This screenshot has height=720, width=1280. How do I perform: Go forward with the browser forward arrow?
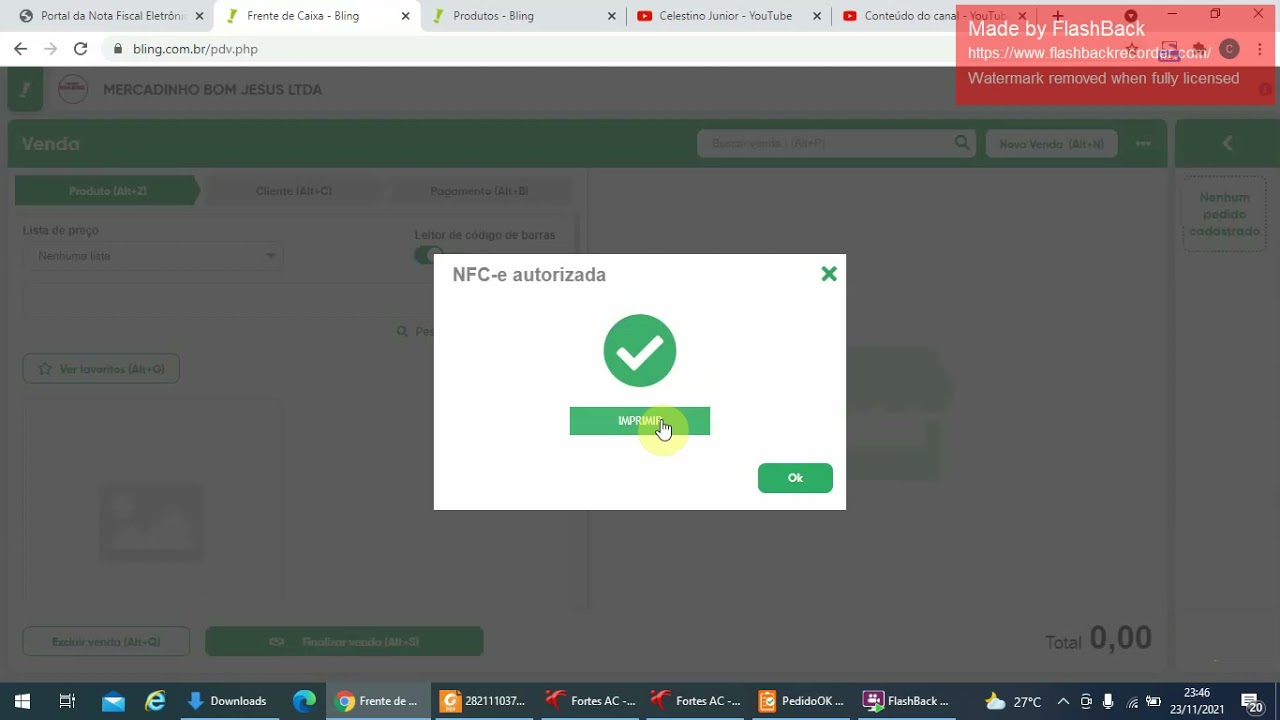coord(51,49)
